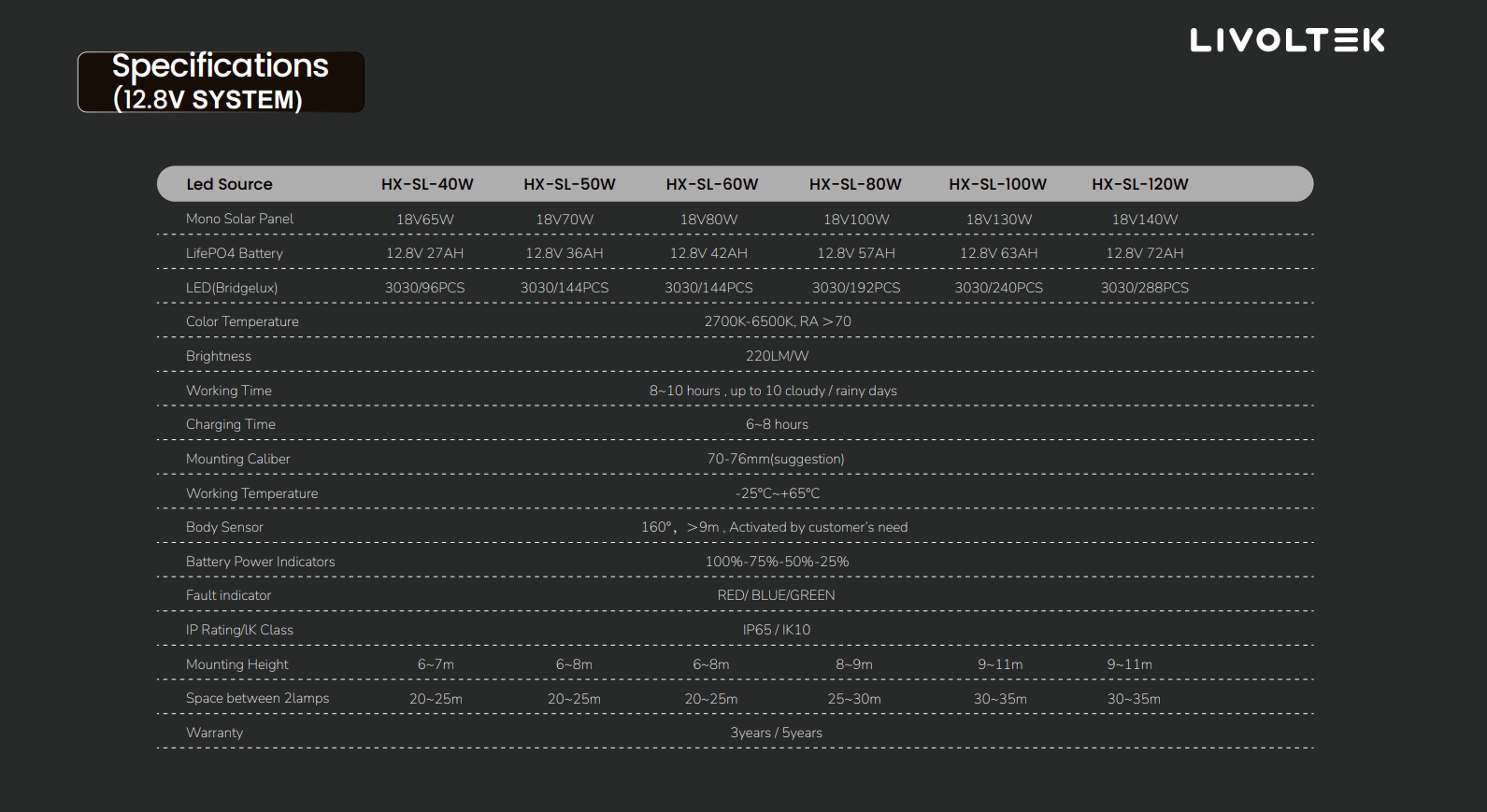Click the 12.8V 42AH battery value
This screenshot has width=1487, height=812.
coord(708,253)
